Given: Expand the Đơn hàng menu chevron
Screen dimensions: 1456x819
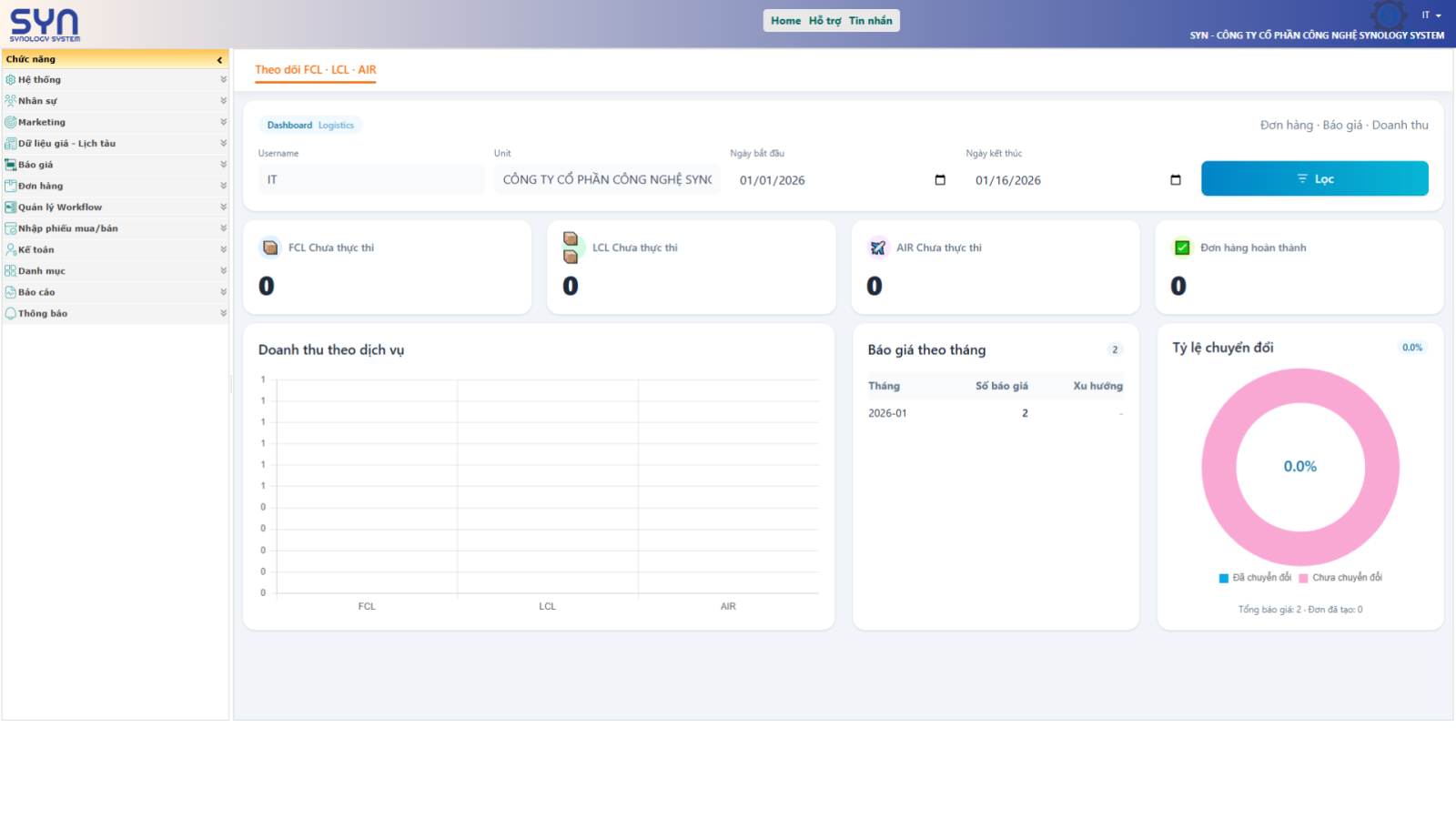Looking at the screenshot, I should 223,186.
